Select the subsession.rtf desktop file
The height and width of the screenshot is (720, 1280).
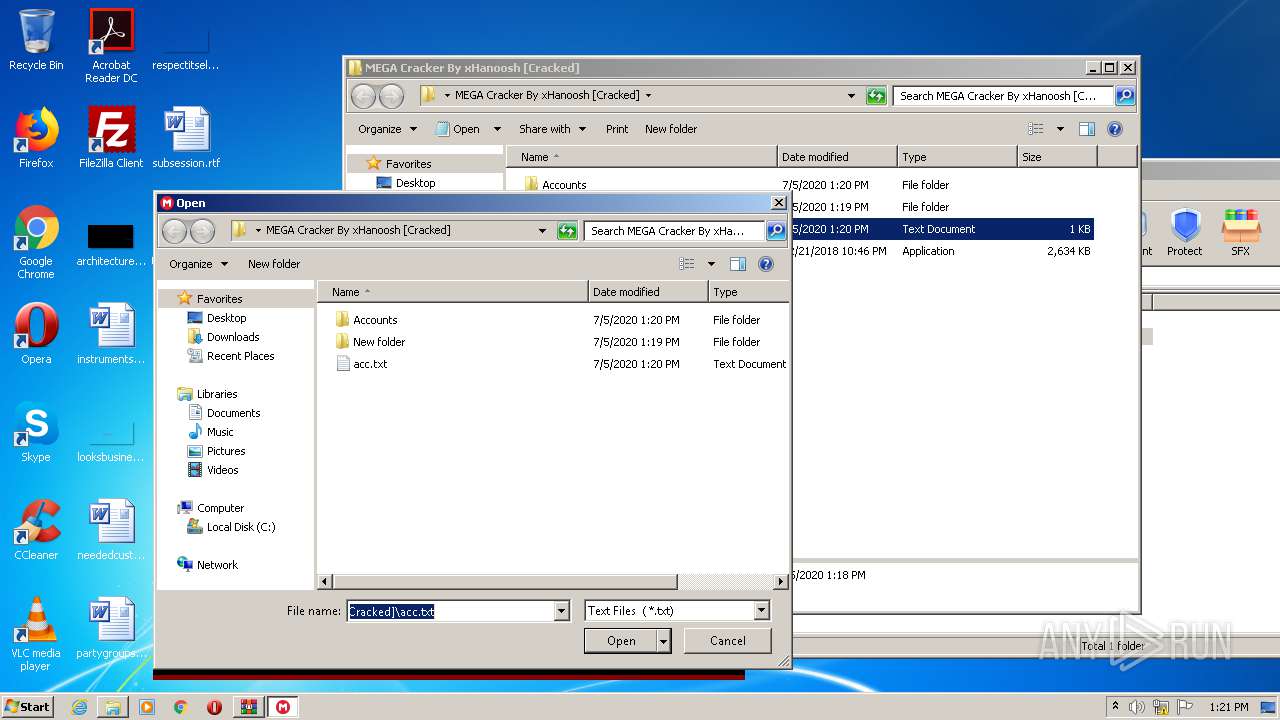pos(186,137)
